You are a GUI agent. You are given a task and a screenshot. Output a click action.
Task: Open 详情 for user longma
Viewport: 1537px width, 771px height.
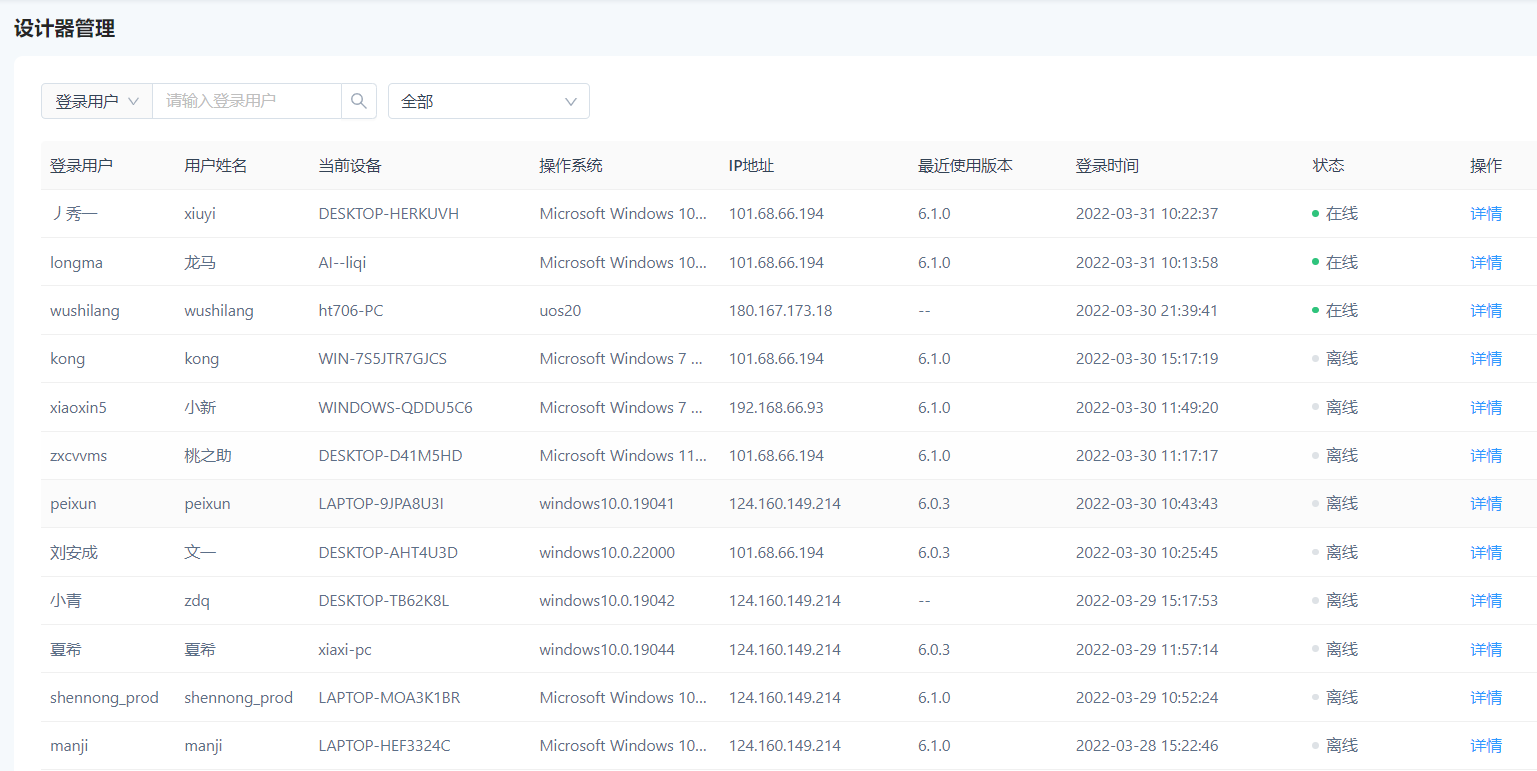(1485, 262)
